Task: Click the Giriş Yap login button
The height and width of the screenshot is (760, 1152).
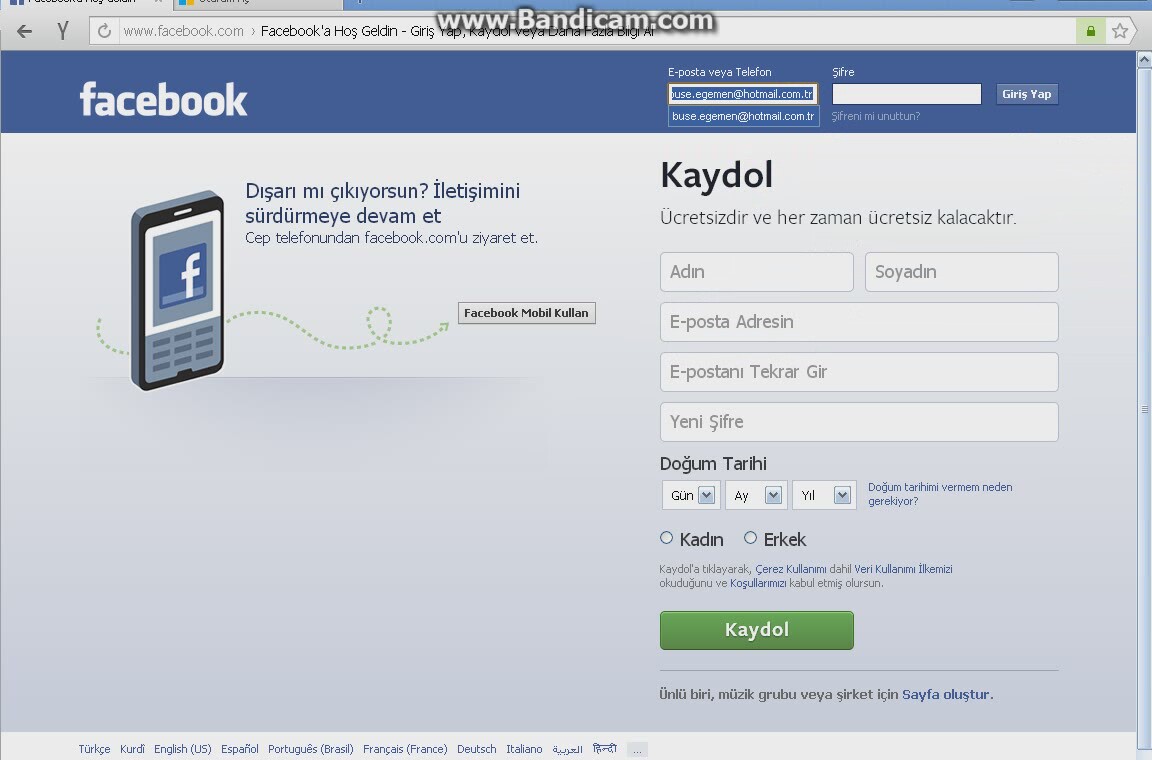Action: coord(1027,94)
